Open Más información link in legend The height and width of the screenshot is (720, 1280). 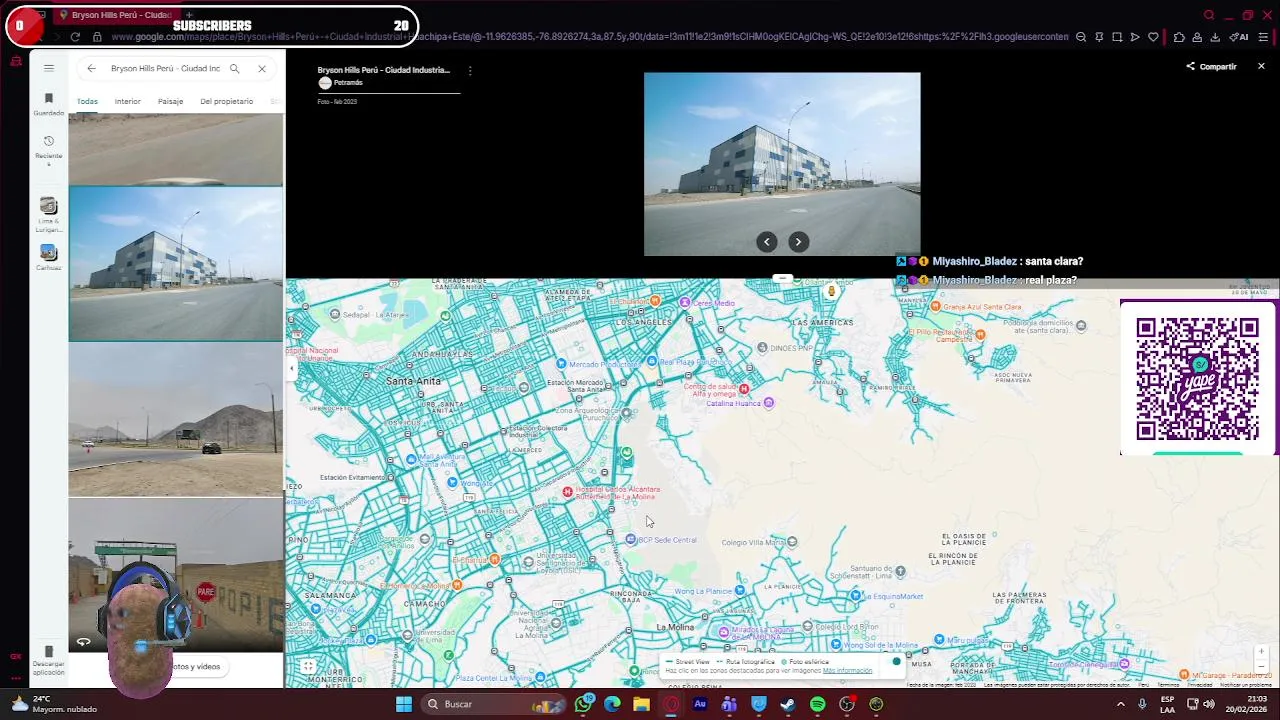pos(847,671)
